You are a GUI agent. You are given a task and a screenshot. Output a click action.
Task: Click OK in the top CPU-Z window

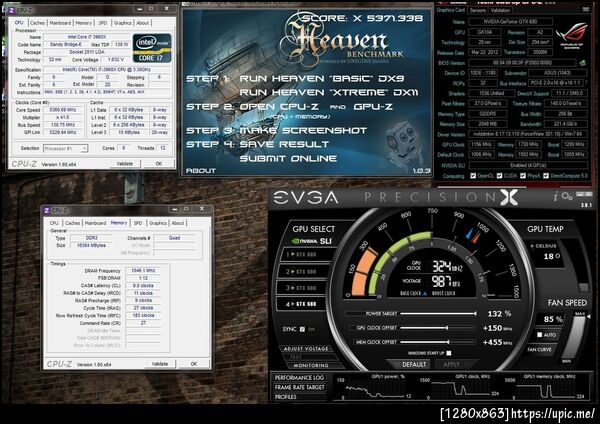159,164
